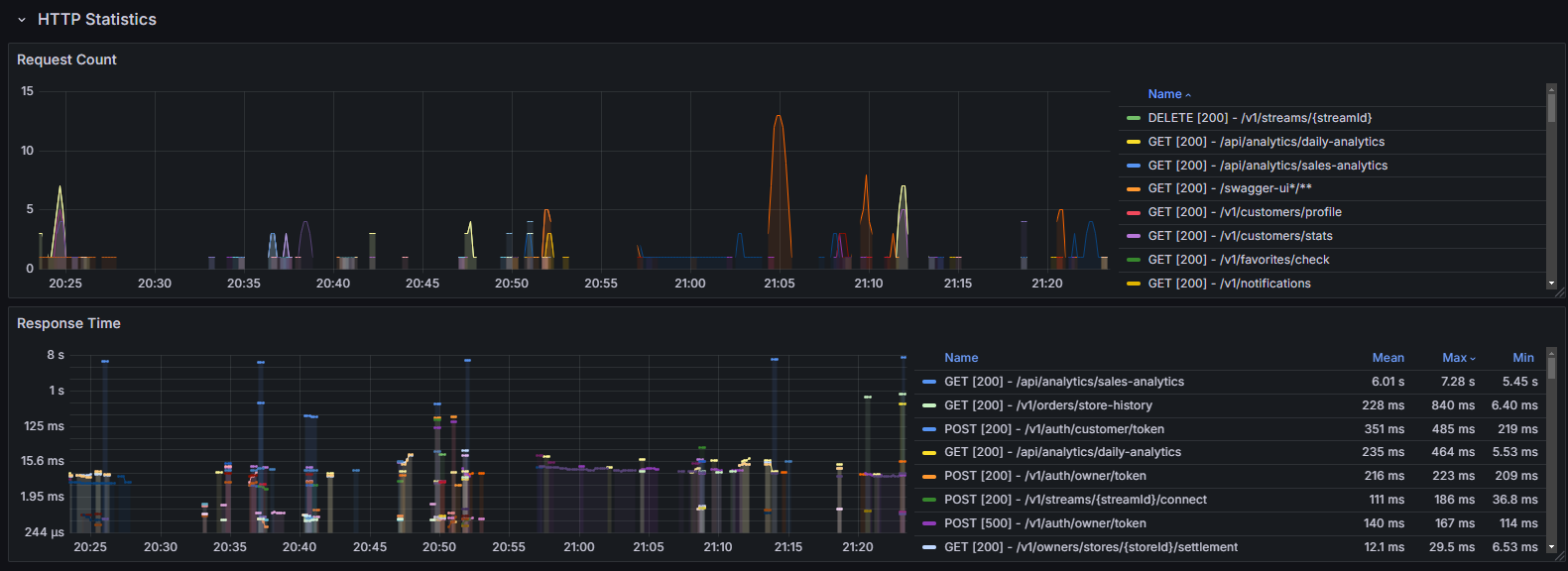The width and height of the screenshot is (1568, 571).
Task: Toggle GET [200] /v1/notifications series label
Action: coord(1230,284)
